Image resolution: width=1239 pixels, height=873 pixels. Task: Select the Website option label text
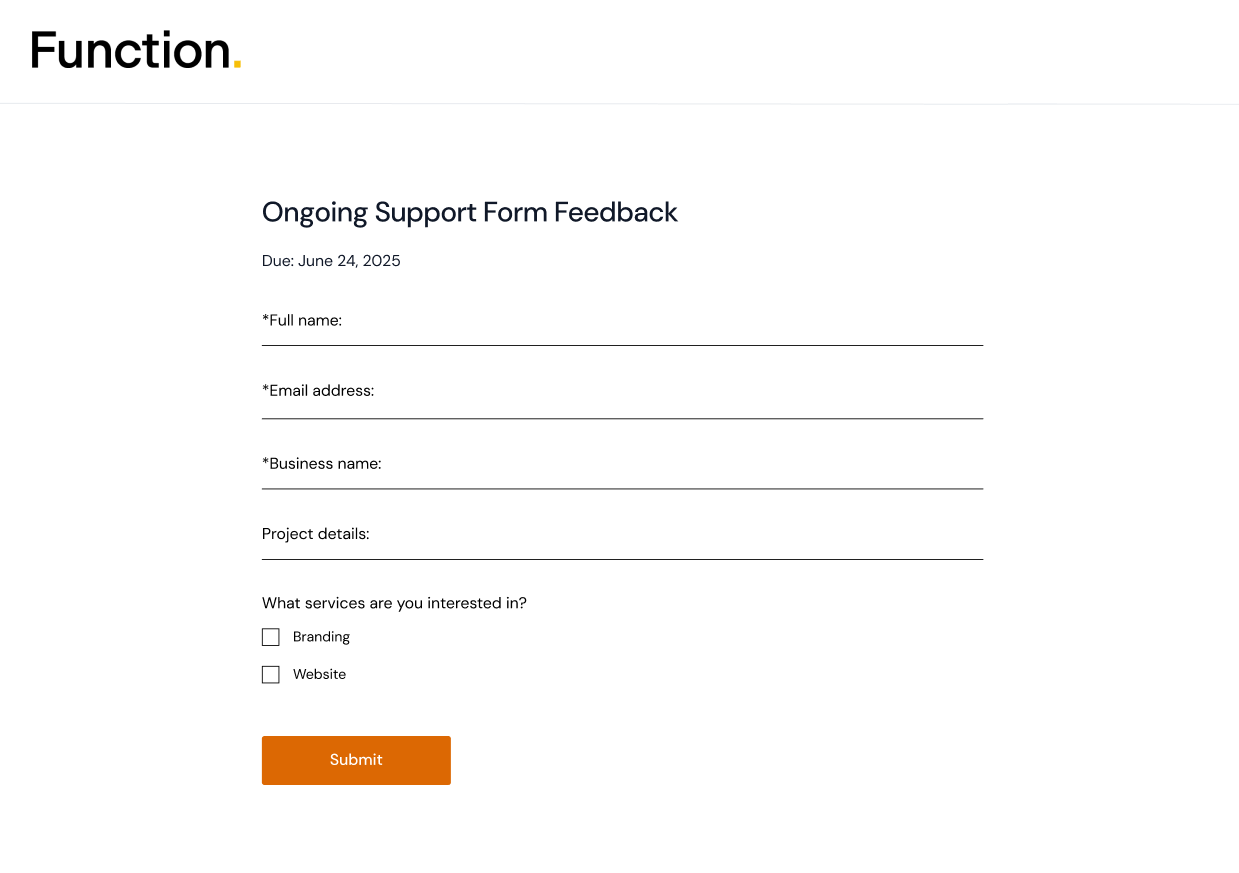pos(319,675)
